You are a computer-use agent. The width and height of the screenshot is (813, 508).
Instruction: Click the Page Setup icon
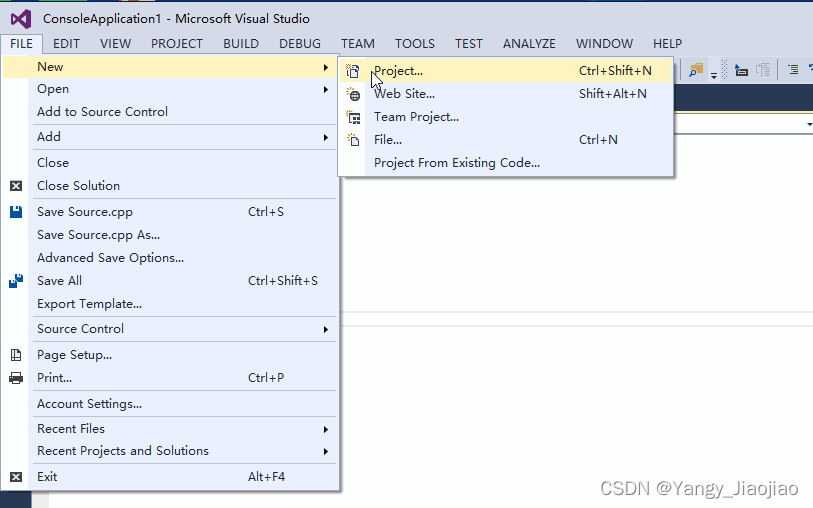pos(16,355)
